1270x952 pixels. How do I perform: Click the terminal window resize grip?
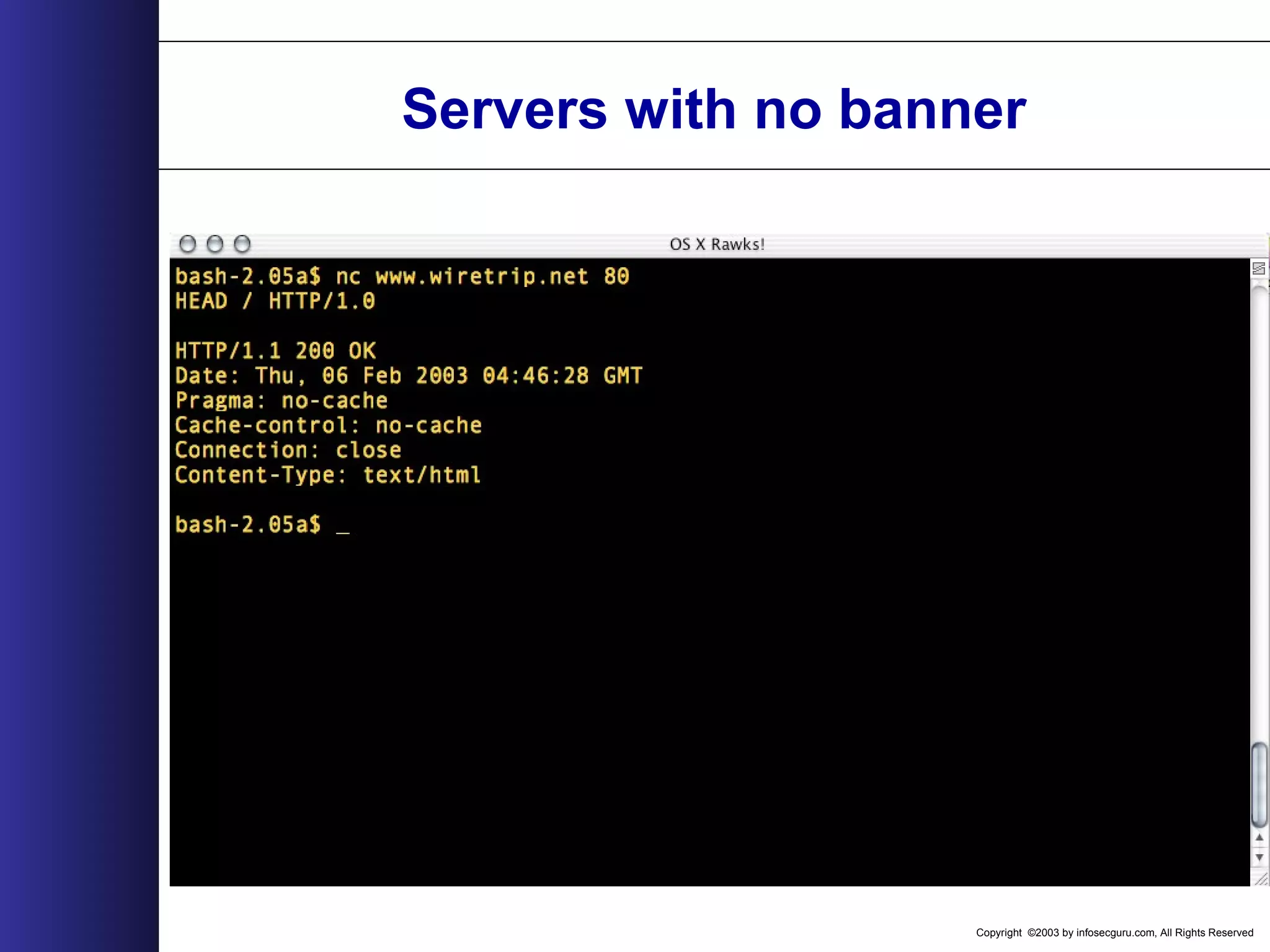(1260, 879)
